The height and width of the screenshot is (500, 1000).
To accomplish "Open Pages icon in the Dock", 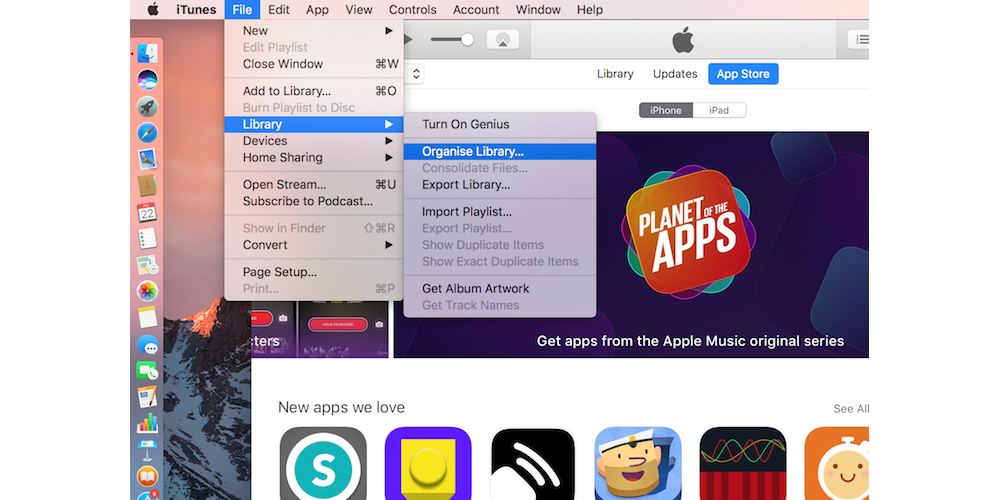I will coord(147,397).
